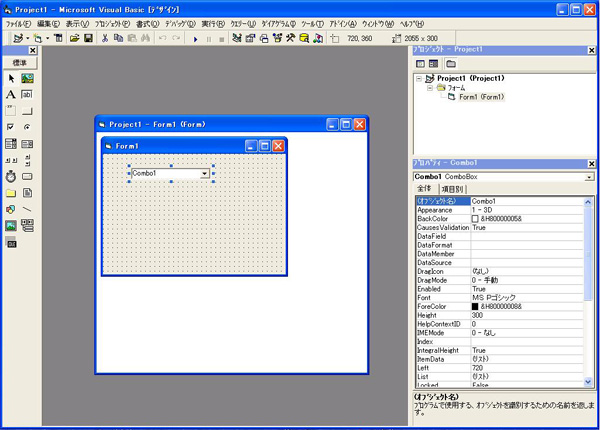This screenshot has width=600, height=430.
Task: Click View Object in Project panel
Action: coord(434,64)
